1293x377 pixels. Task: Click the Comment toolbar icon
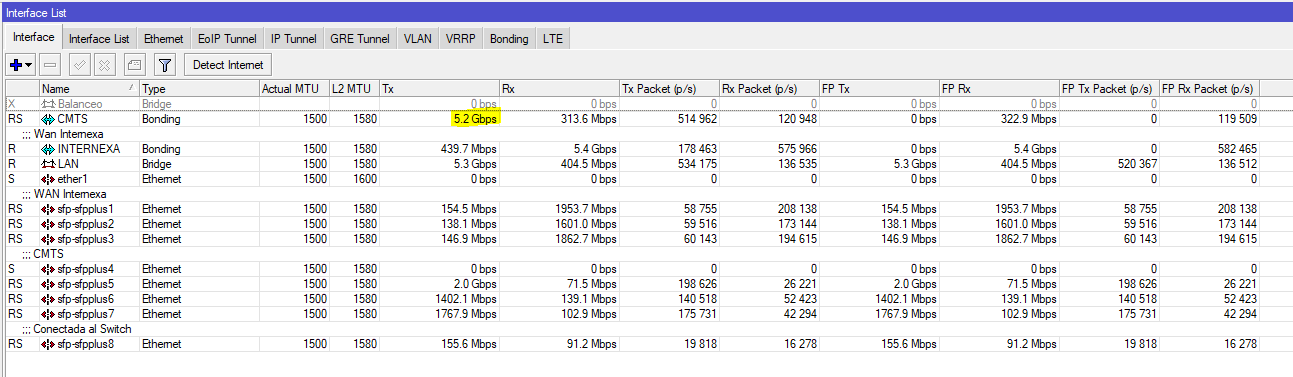(x=135, y=65)
